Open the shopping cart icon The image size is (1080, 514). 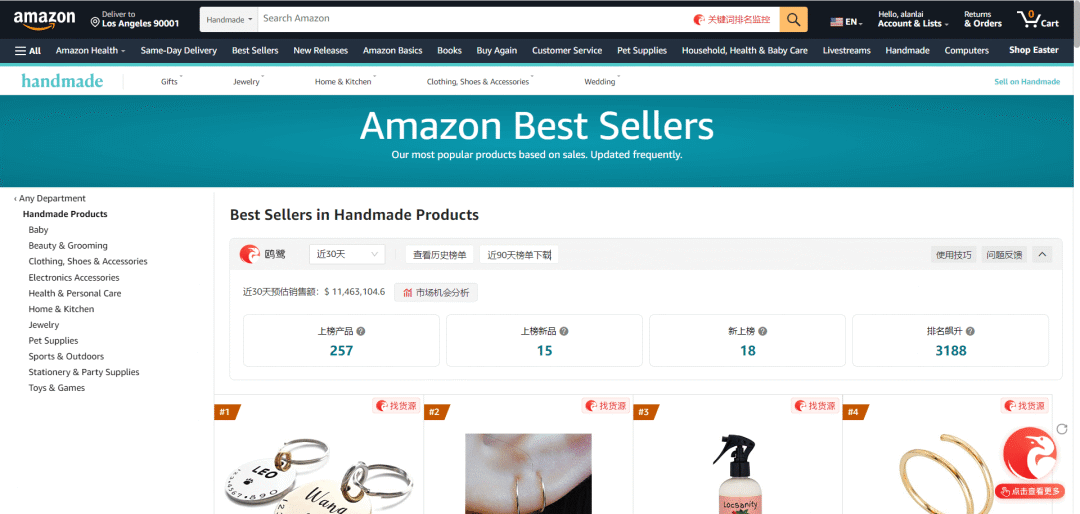point(1037,19)
